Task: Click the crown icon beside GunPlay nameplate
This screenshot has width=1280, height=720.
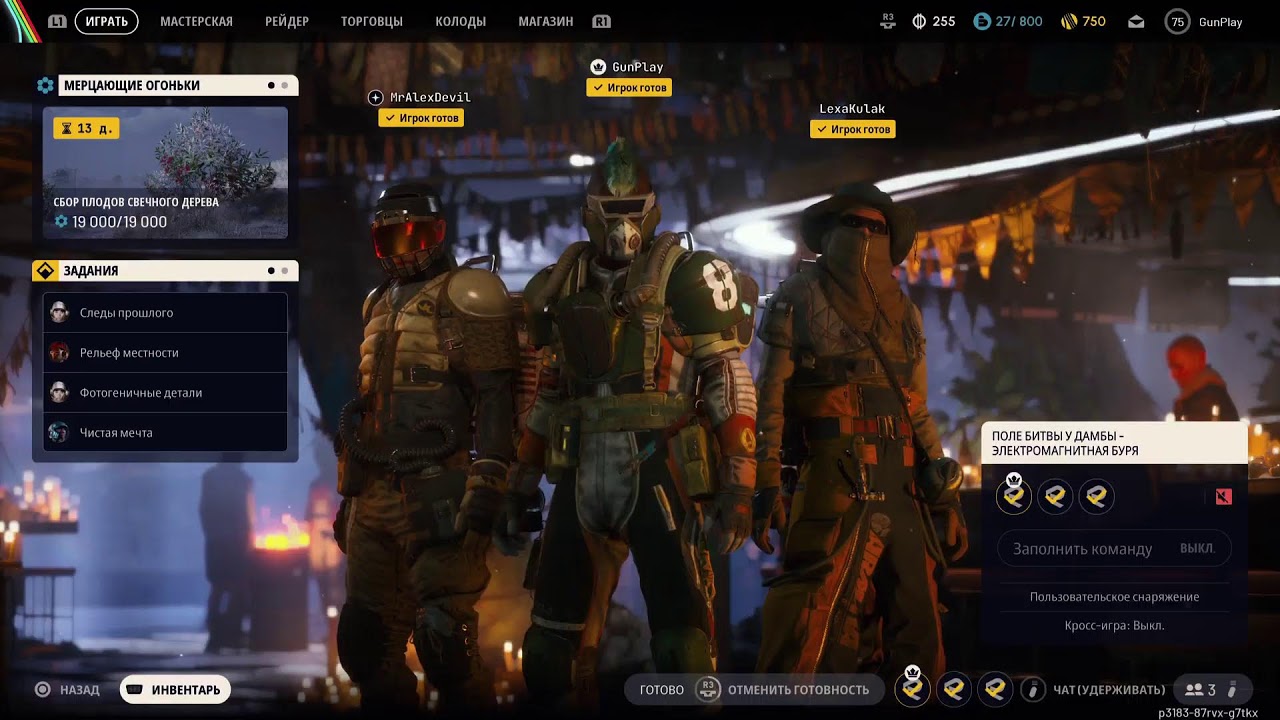Action: [598, 67]
